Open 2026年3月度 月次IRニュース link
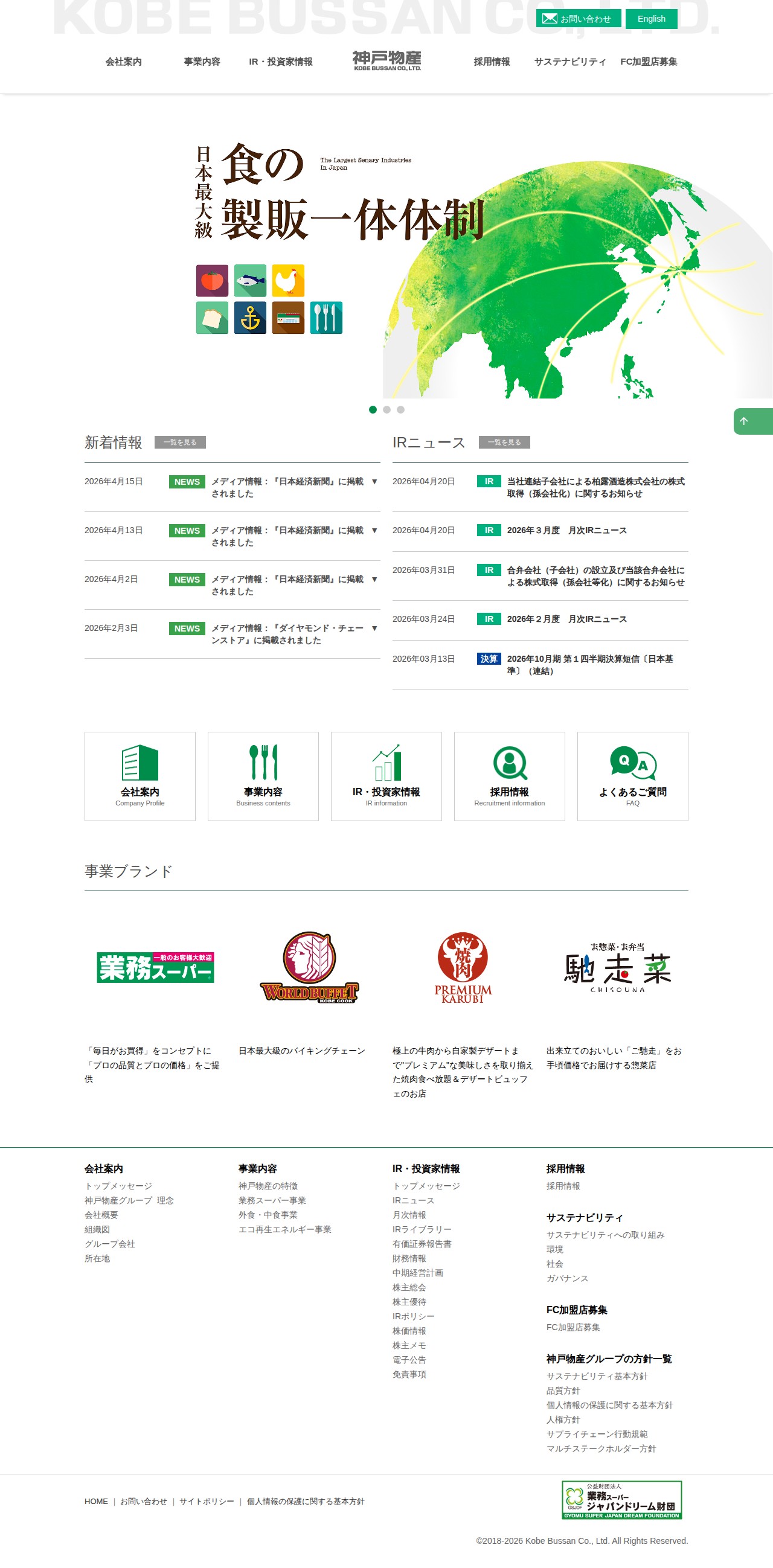This screenshot has height=1568, width=773. (566, 530)
